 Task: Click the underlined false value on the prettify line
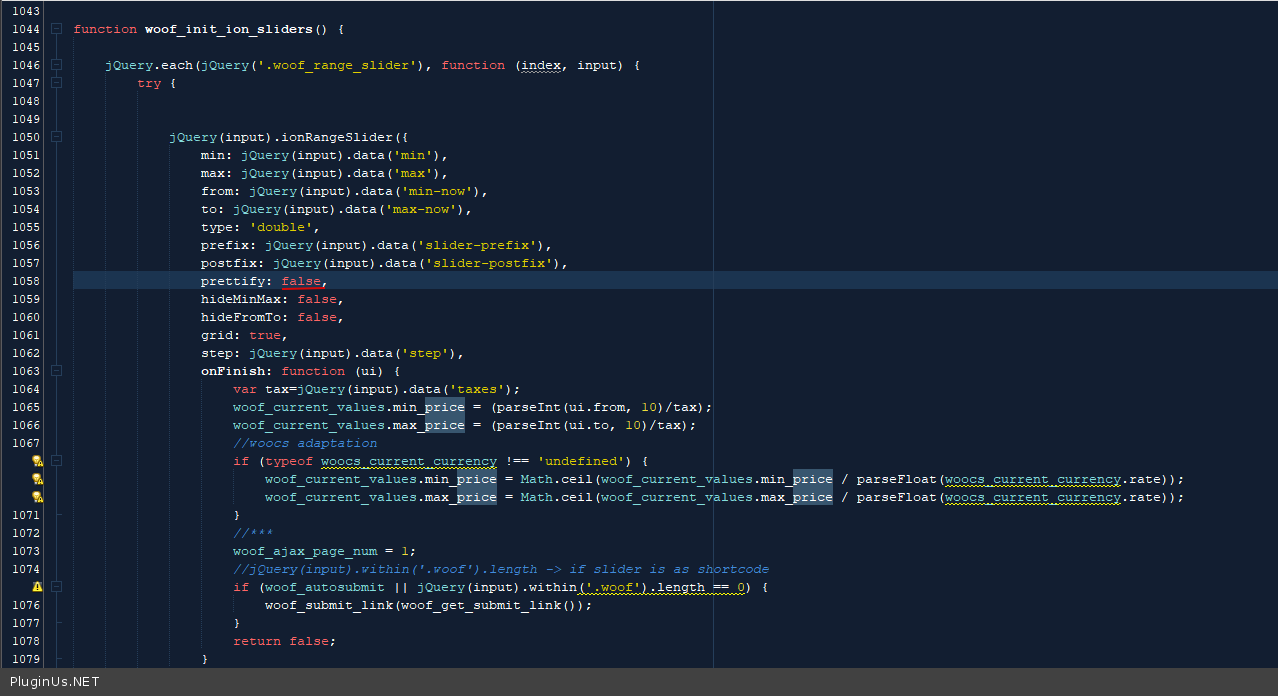click(301, 281)
